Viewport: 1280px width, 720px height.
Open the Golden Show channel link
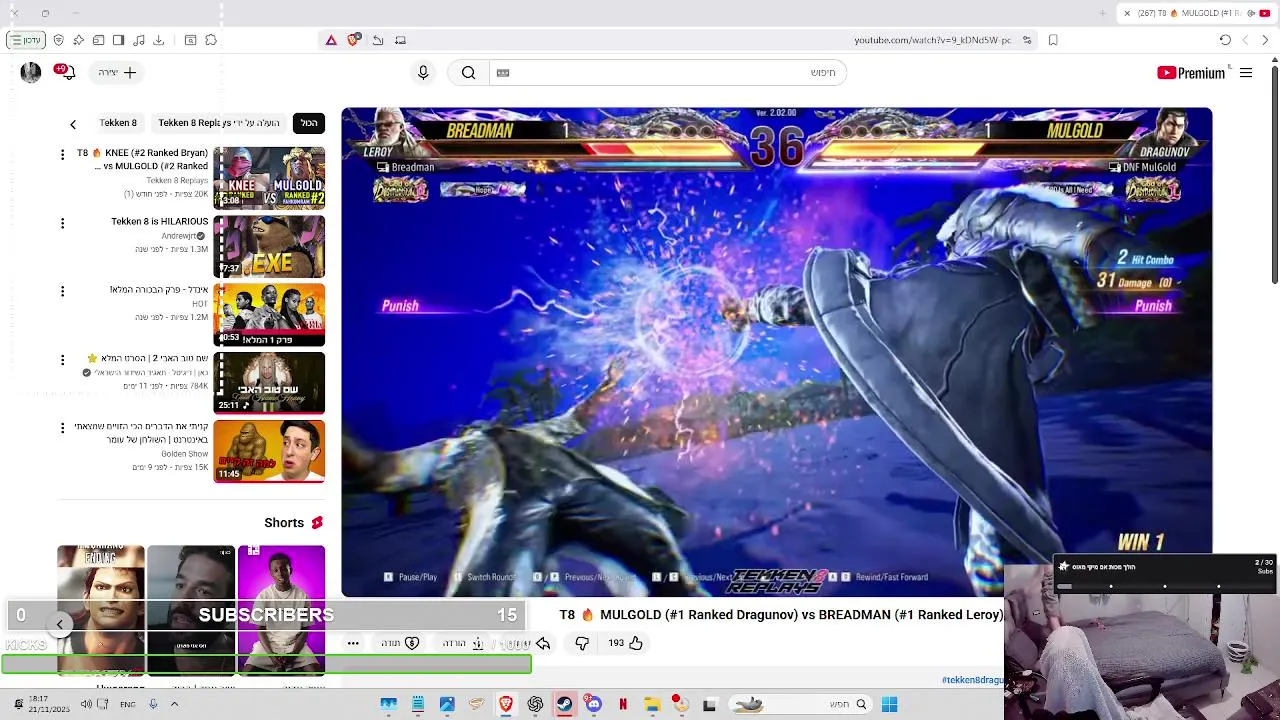tap(185, 454)
